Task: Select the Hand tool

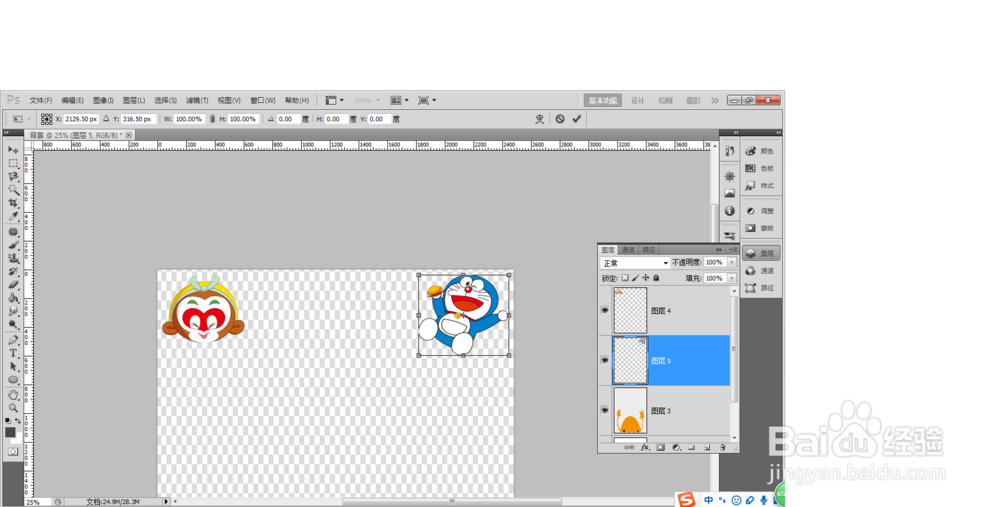Action: pos(13,395)
